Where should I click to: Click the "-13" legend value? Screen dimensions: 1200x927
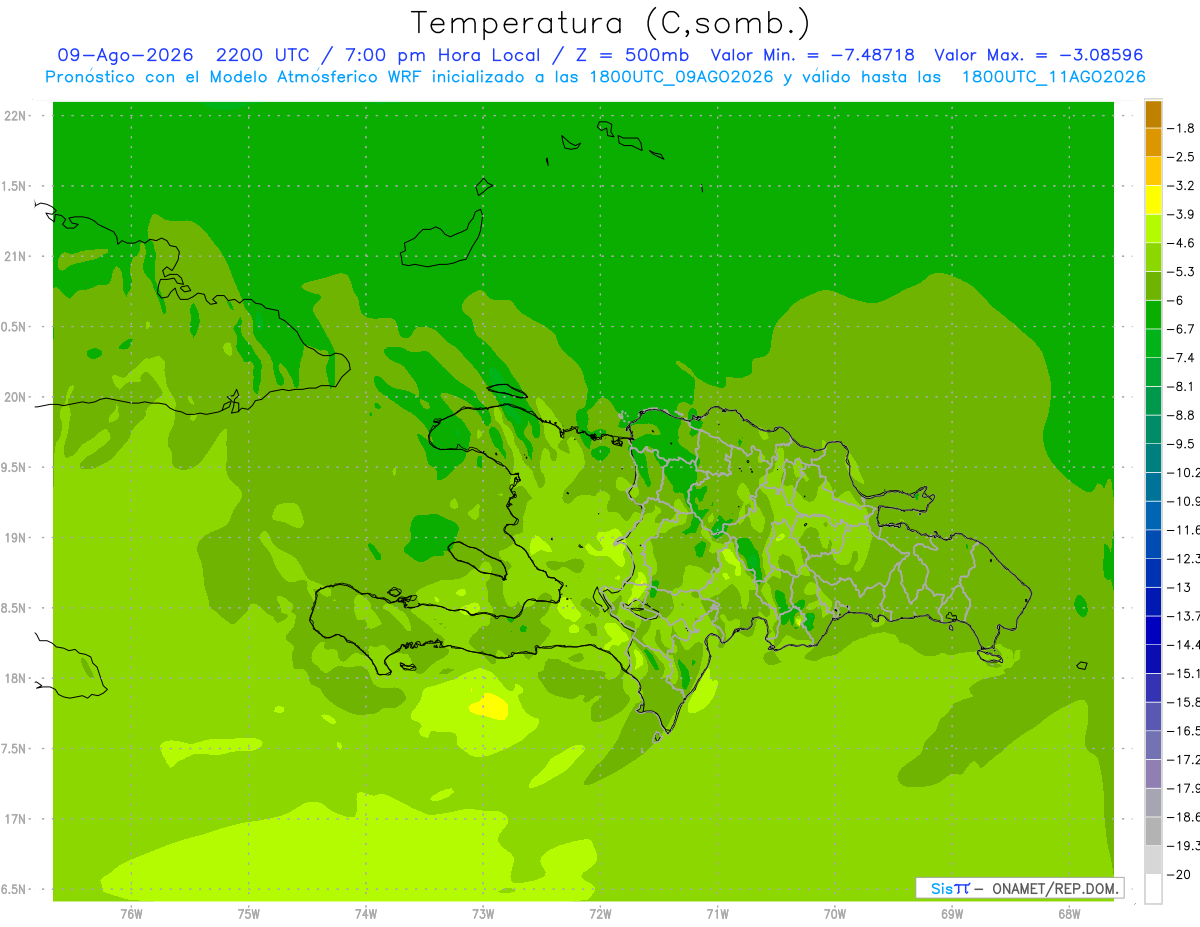coord(1180,587)
